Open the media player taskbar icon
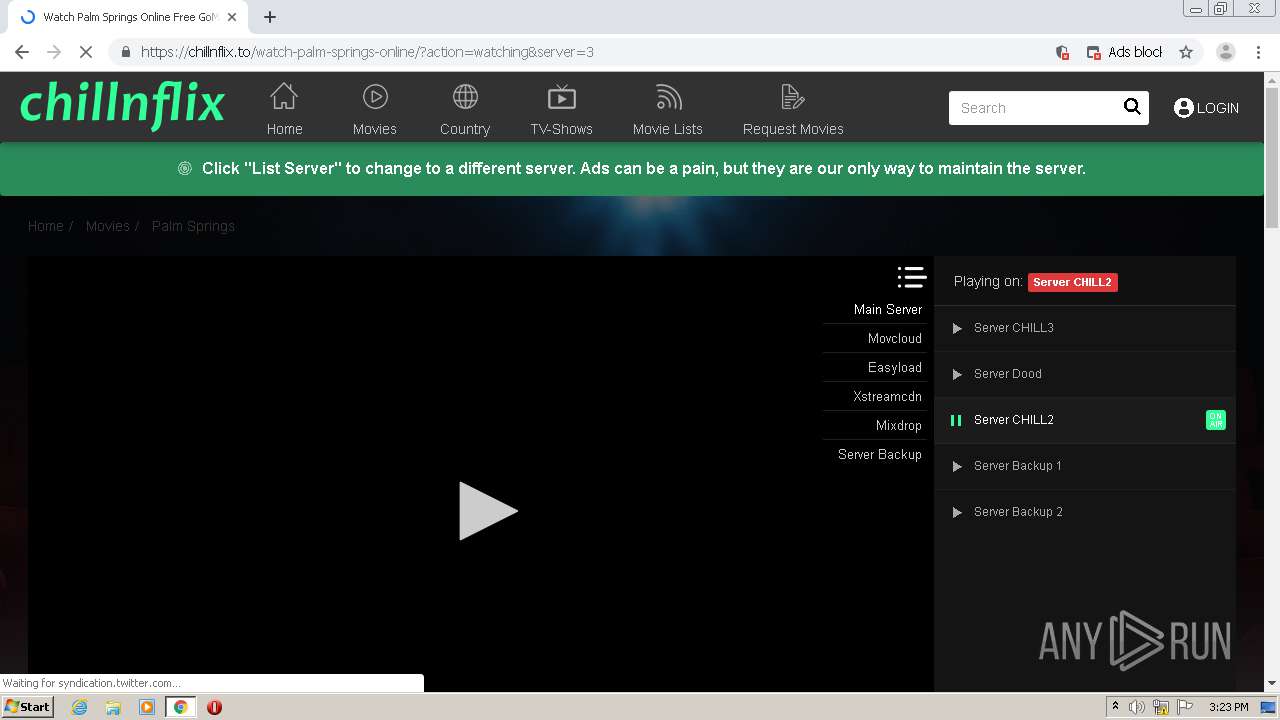Image resolution: width=1280 pixels, height=720 pixels. [x=147, y=707]
